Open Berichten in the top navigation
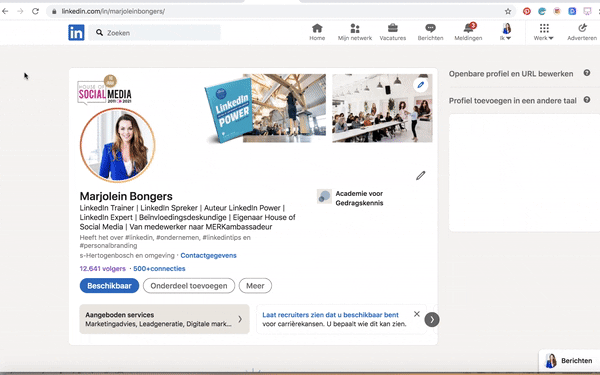 pyautogui.click(x=430, y=32)
